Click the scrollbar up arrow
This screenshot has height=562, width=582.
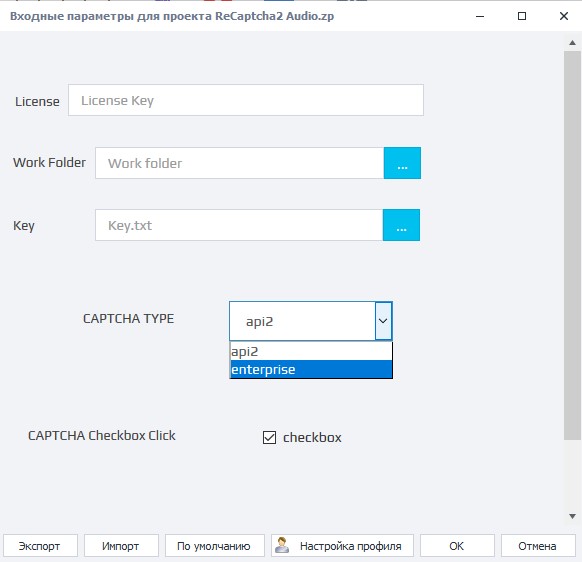coord(572,43)
